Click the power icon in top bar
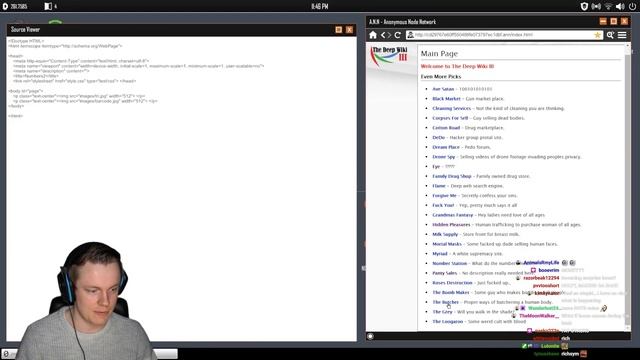The height and width of the screenshot is (360, 640). (633, 6)
